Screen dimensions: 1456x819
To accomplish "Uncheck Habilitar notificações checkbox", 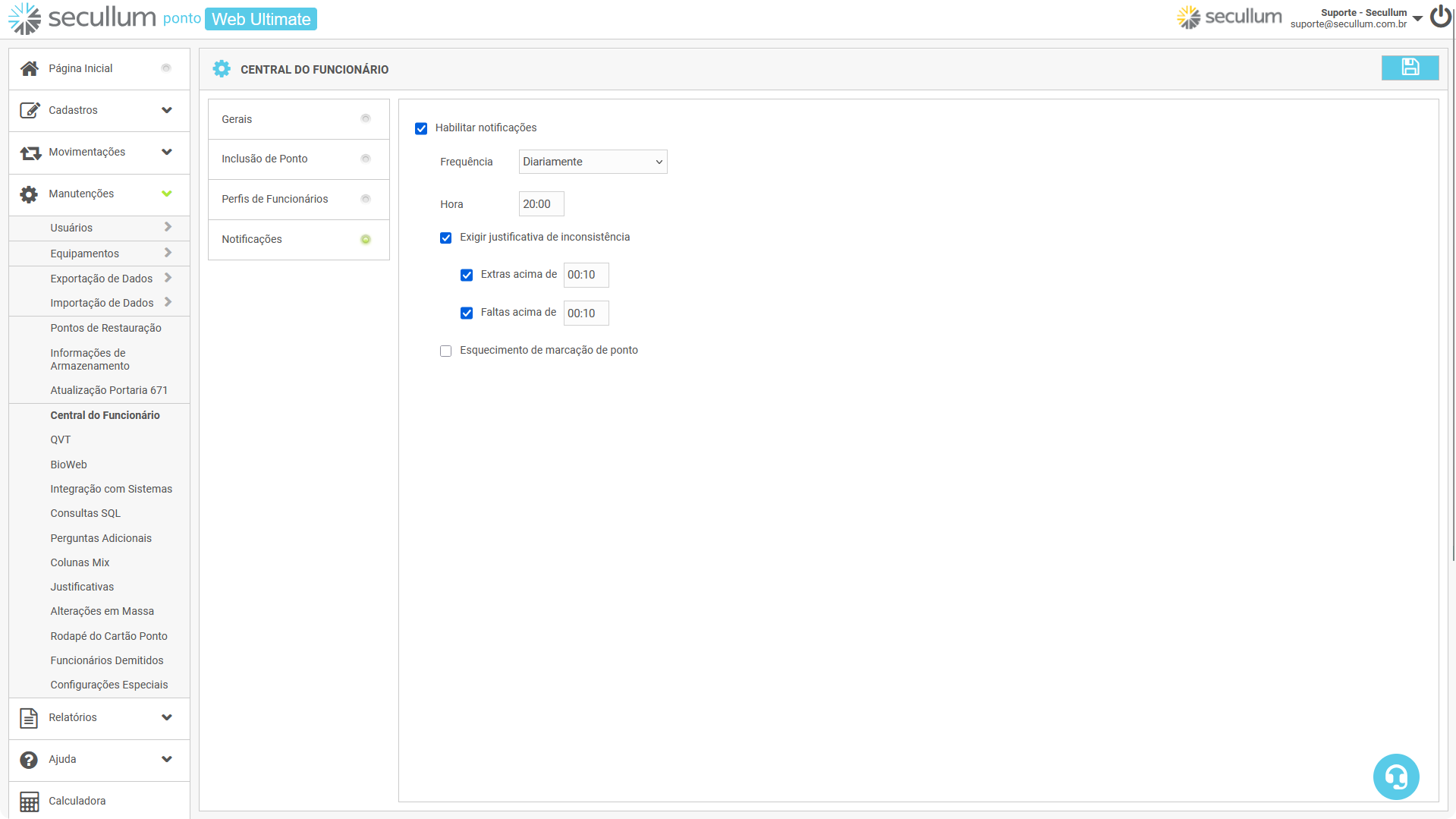I will point(421,128).
